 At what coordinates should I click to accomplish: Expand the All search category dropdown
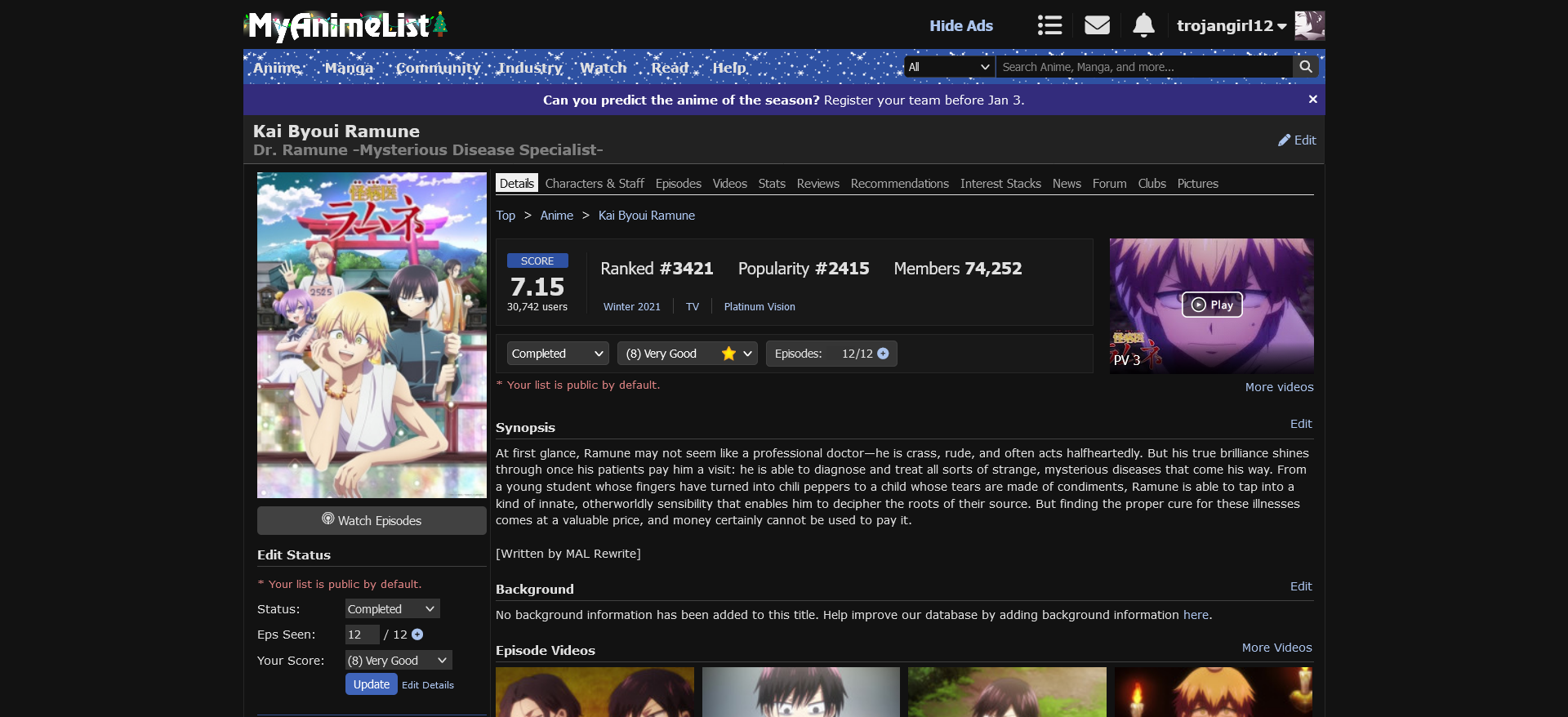point(949,67)
